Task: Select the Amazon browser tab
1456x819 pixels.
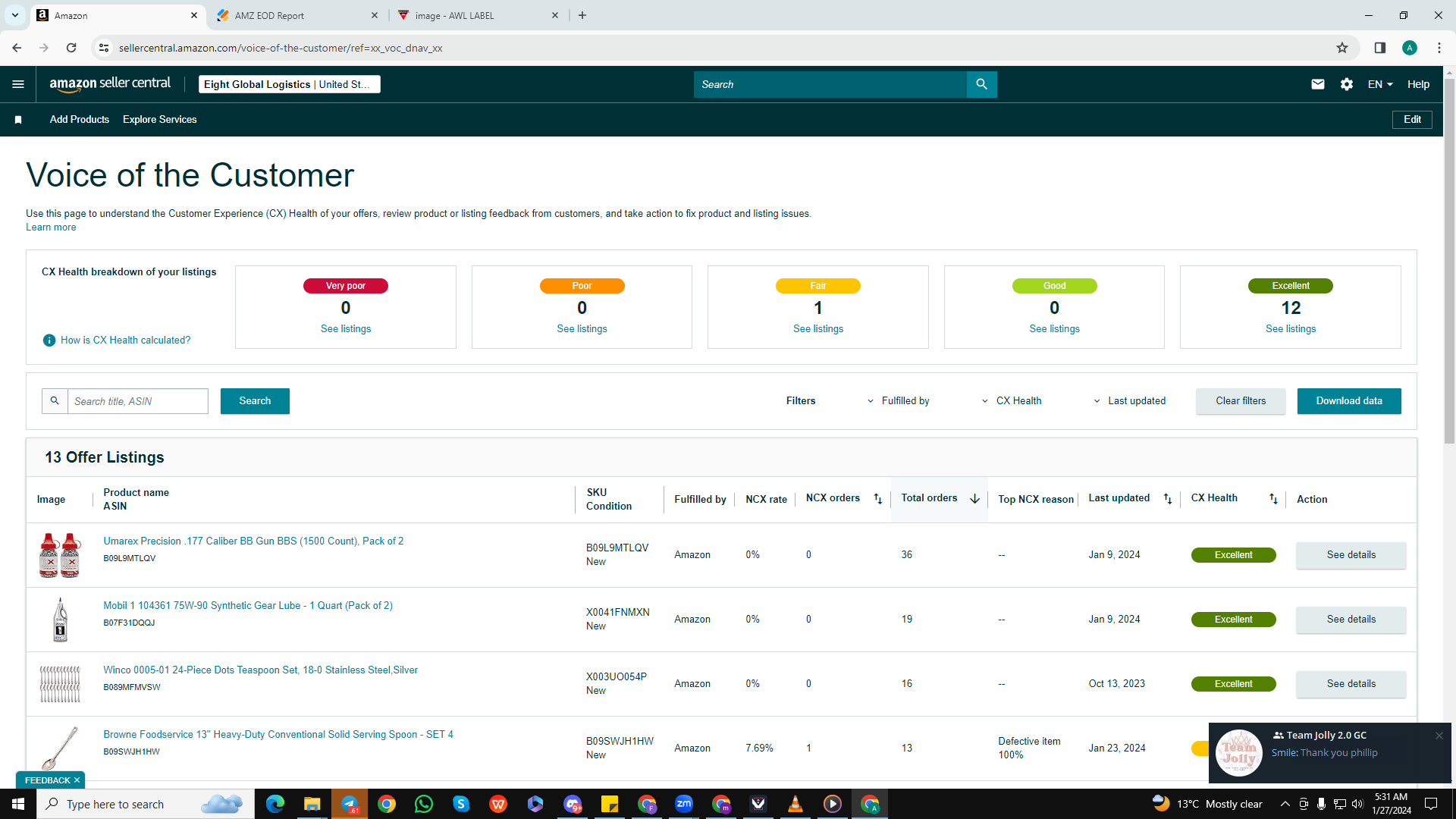Action: (x=118, y=15)
